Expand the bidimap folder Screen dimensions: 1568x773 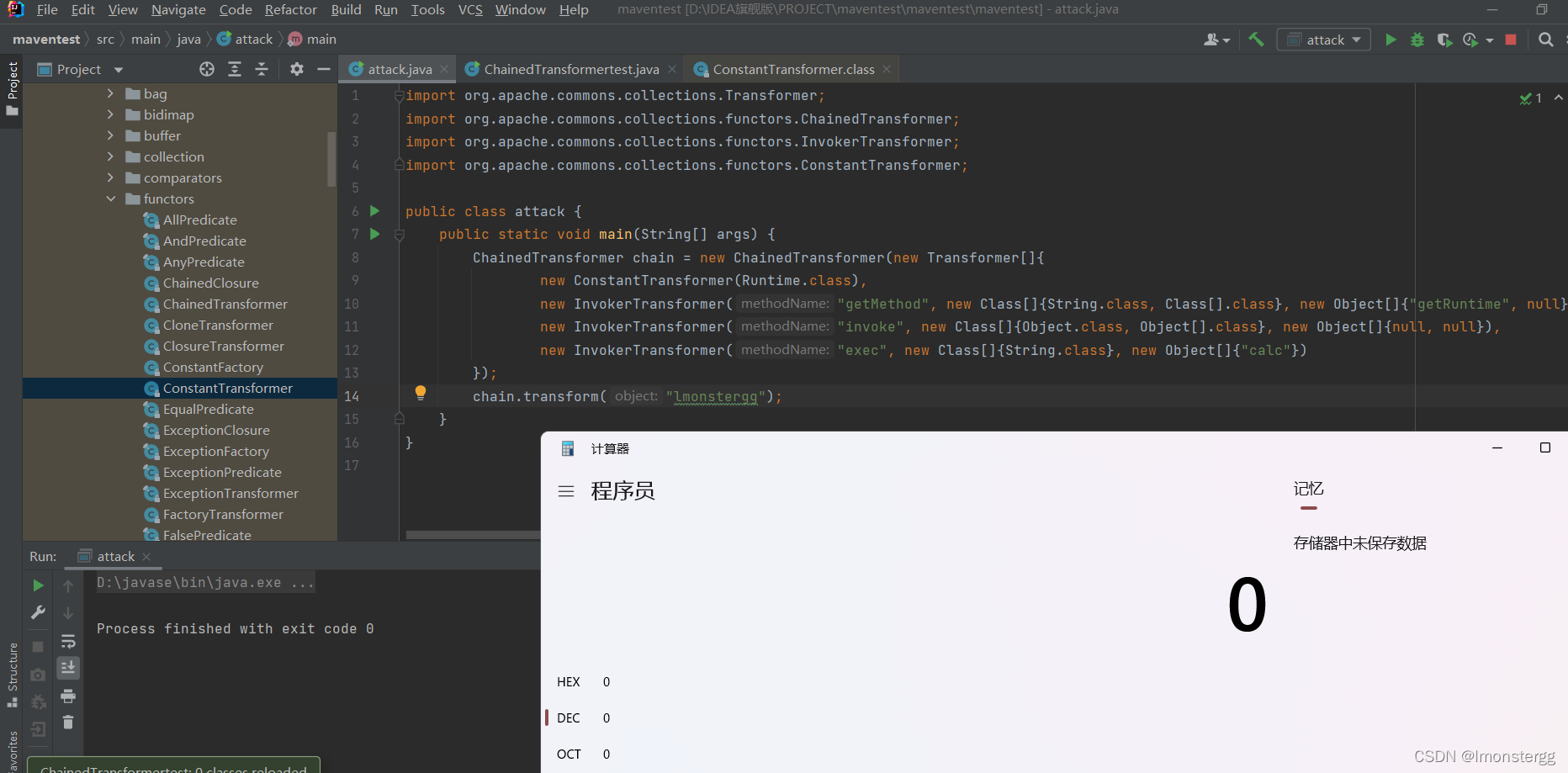[110, 114]
